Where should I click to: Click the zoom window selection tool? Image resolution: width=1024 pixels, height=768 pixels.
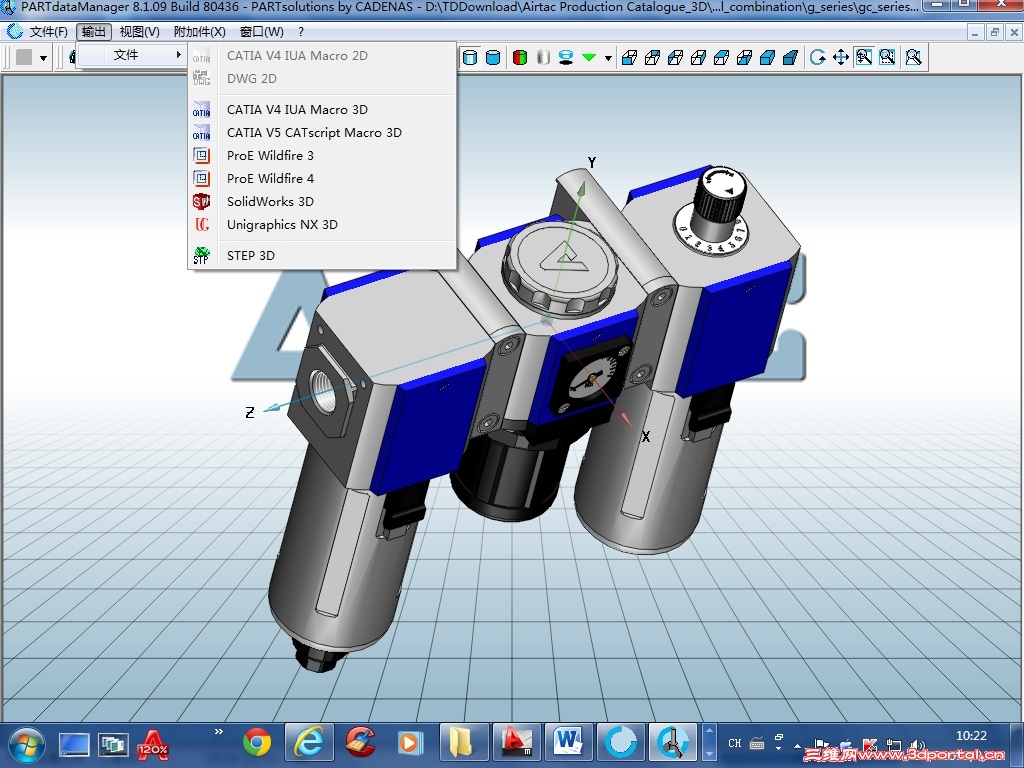(887, 57)
